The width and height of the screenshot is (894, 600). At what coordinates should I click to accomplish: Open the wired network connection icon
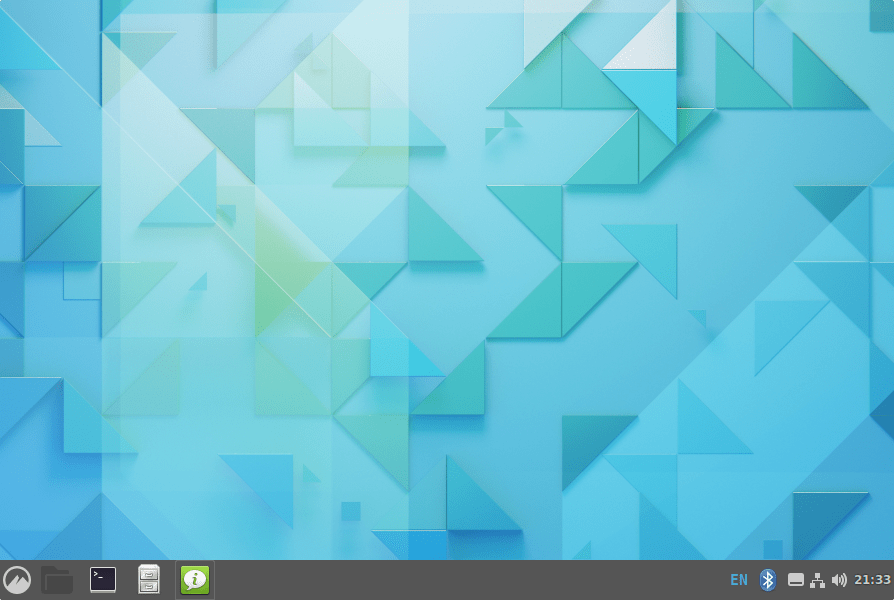point(818,581)
